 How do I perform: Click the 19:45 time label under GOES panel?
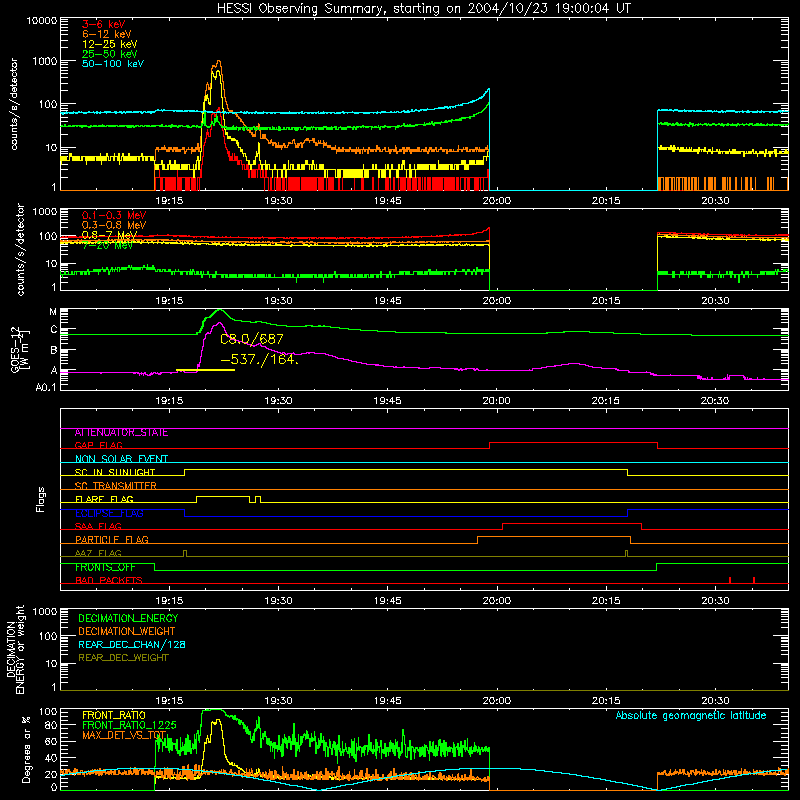point(387,401)
